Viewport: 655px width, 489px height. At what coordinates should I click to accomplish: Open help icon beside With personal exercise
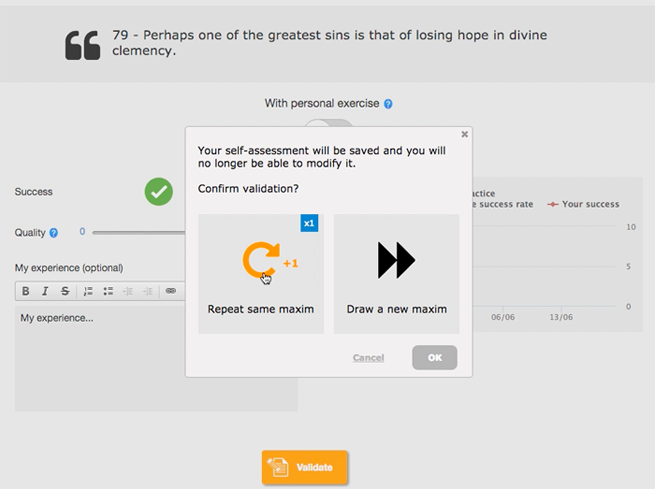click(388, 104)
